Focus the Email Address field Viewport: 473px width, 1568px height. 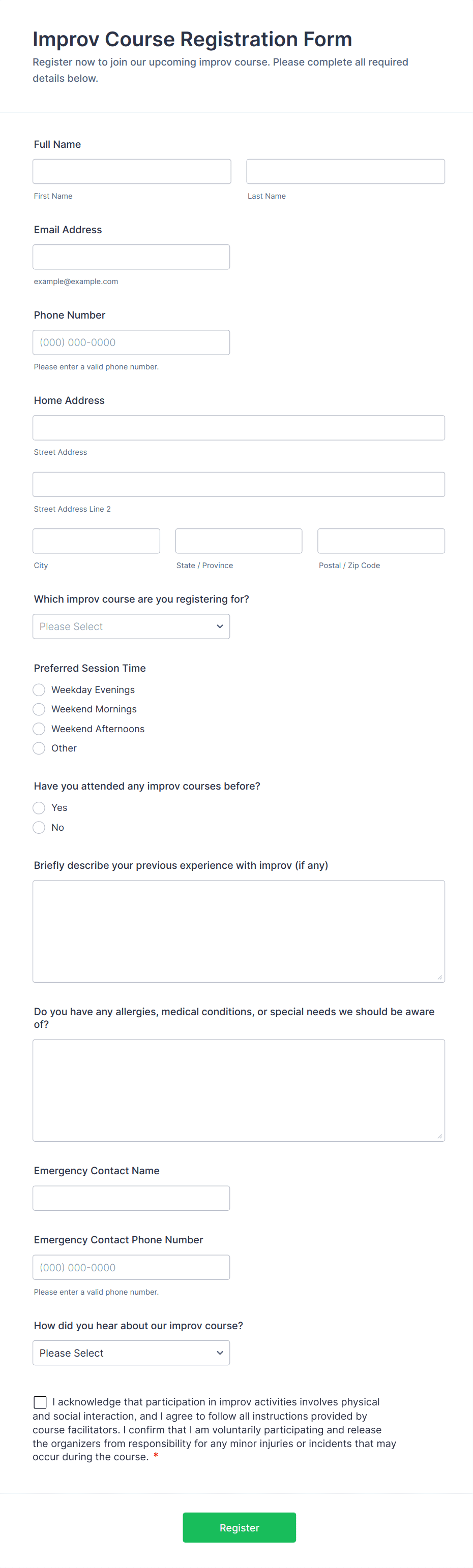click(x=131, y=257)
